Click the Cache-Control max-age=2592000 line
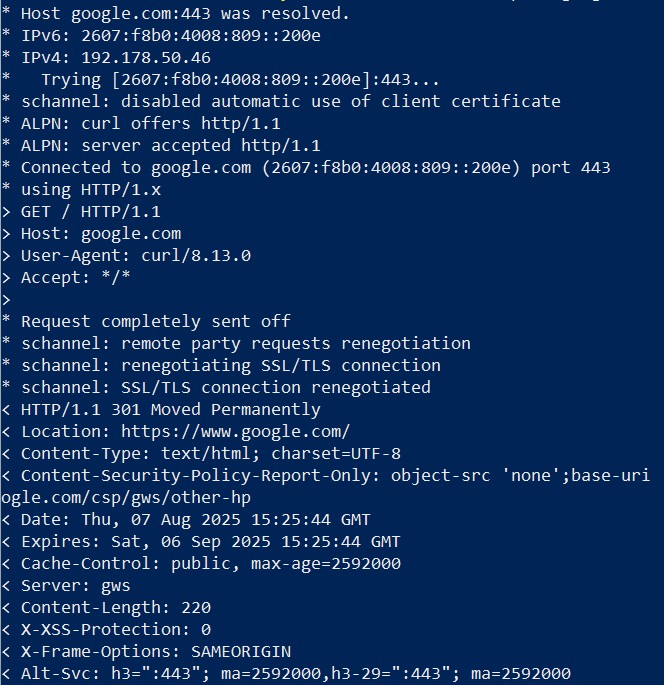The height and width of the screenshot is (685, 664). click(x=210, y=564)
